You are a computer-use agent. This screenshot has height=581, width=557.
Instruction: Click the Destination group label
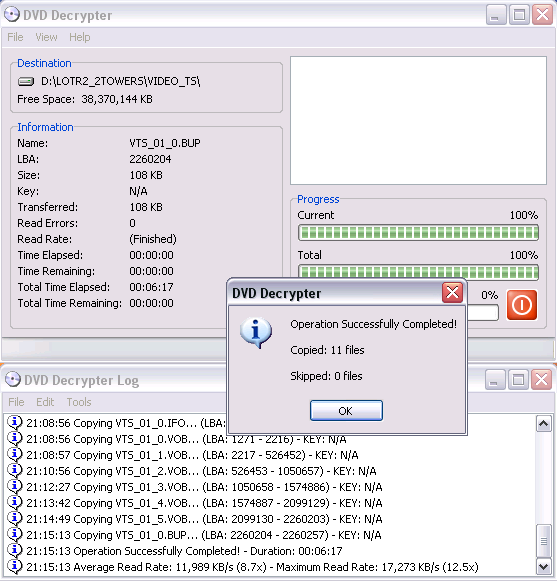44,63
